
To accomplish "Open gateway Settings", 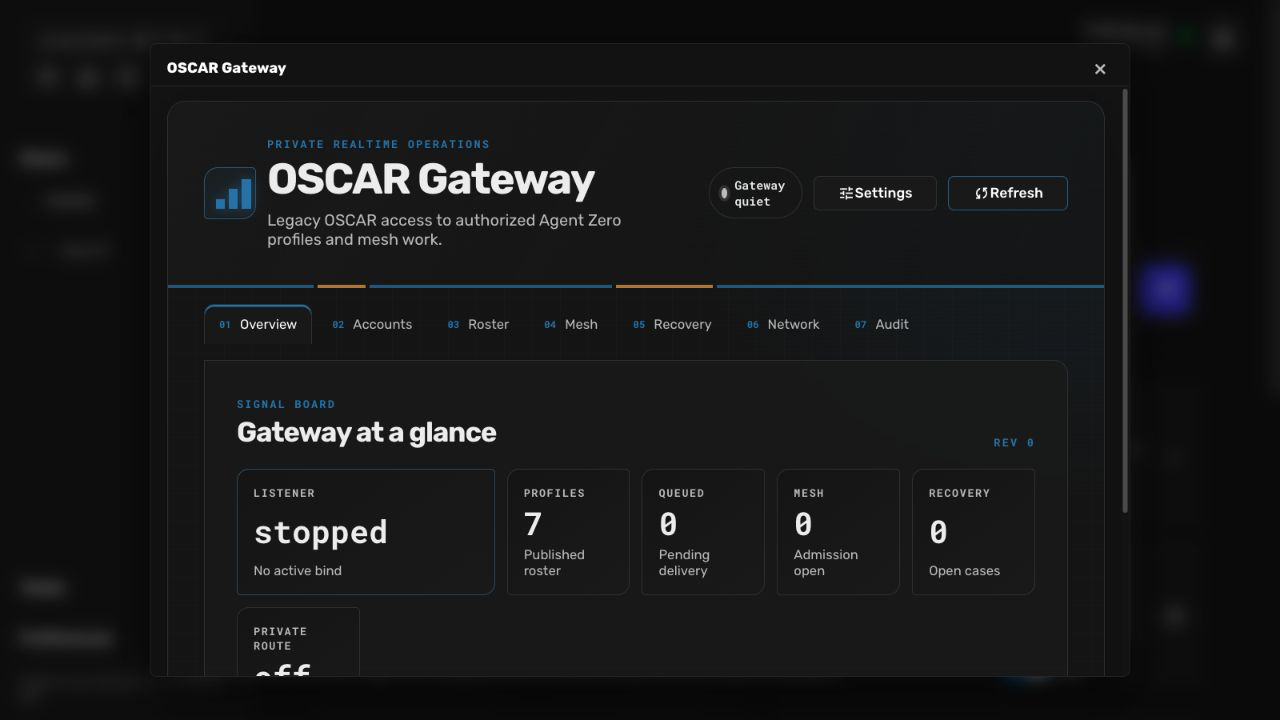I will coord(875,193).
